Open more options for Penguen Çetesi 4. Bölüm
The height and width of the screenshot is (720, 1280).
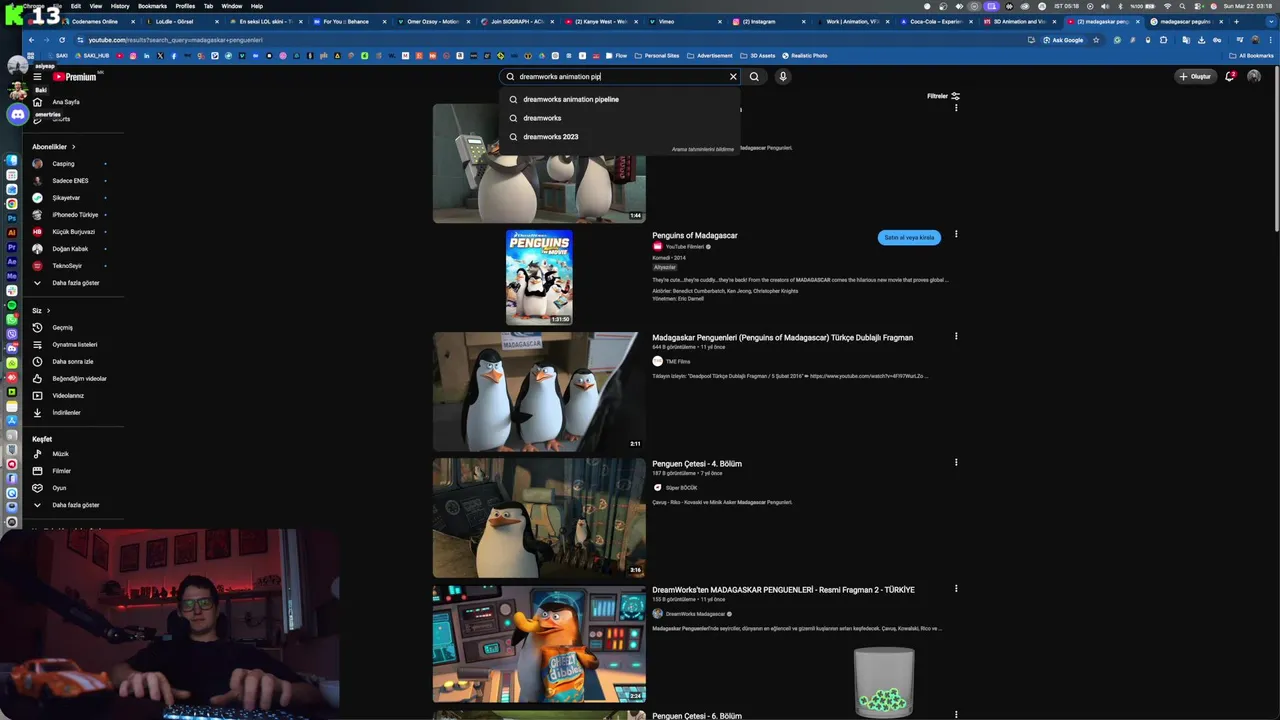coord(956,462)
